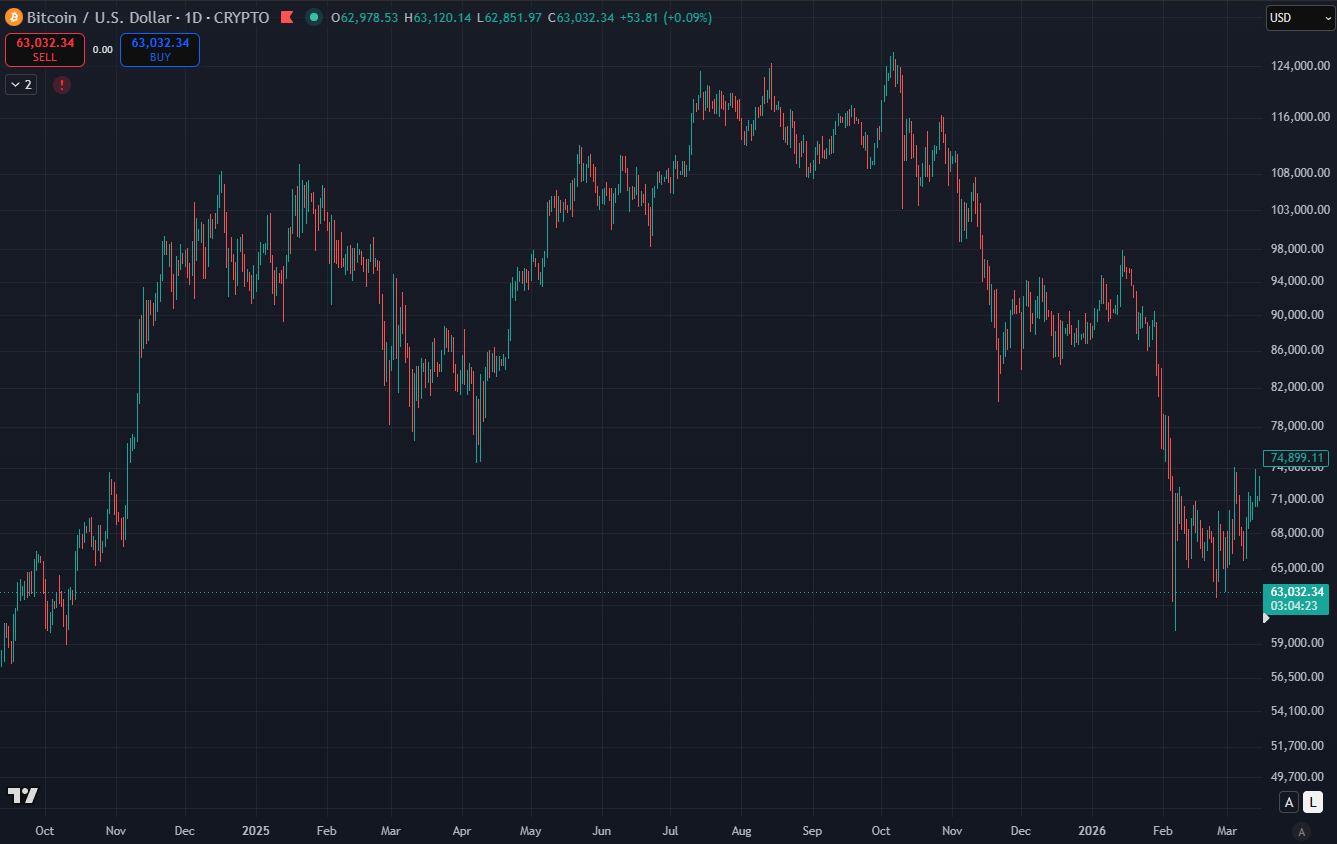Click the blue BUY button
Image resolution: width=1337 pixels, height=844 pixels.
pyautogui.click(x=160, y=50)
